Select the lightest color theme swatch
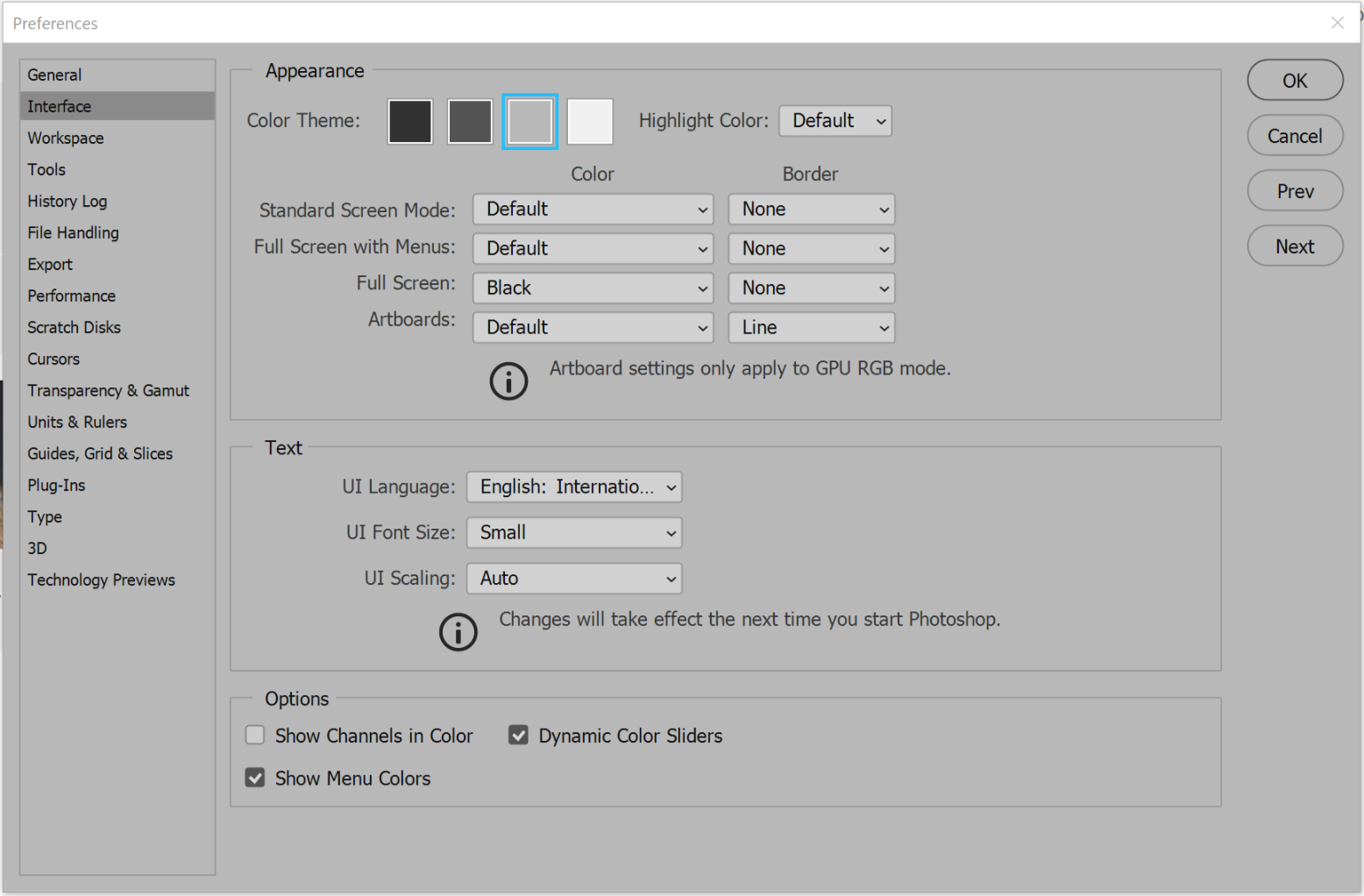This screenshot has width=1364, height=896. (x=590, y=121)
